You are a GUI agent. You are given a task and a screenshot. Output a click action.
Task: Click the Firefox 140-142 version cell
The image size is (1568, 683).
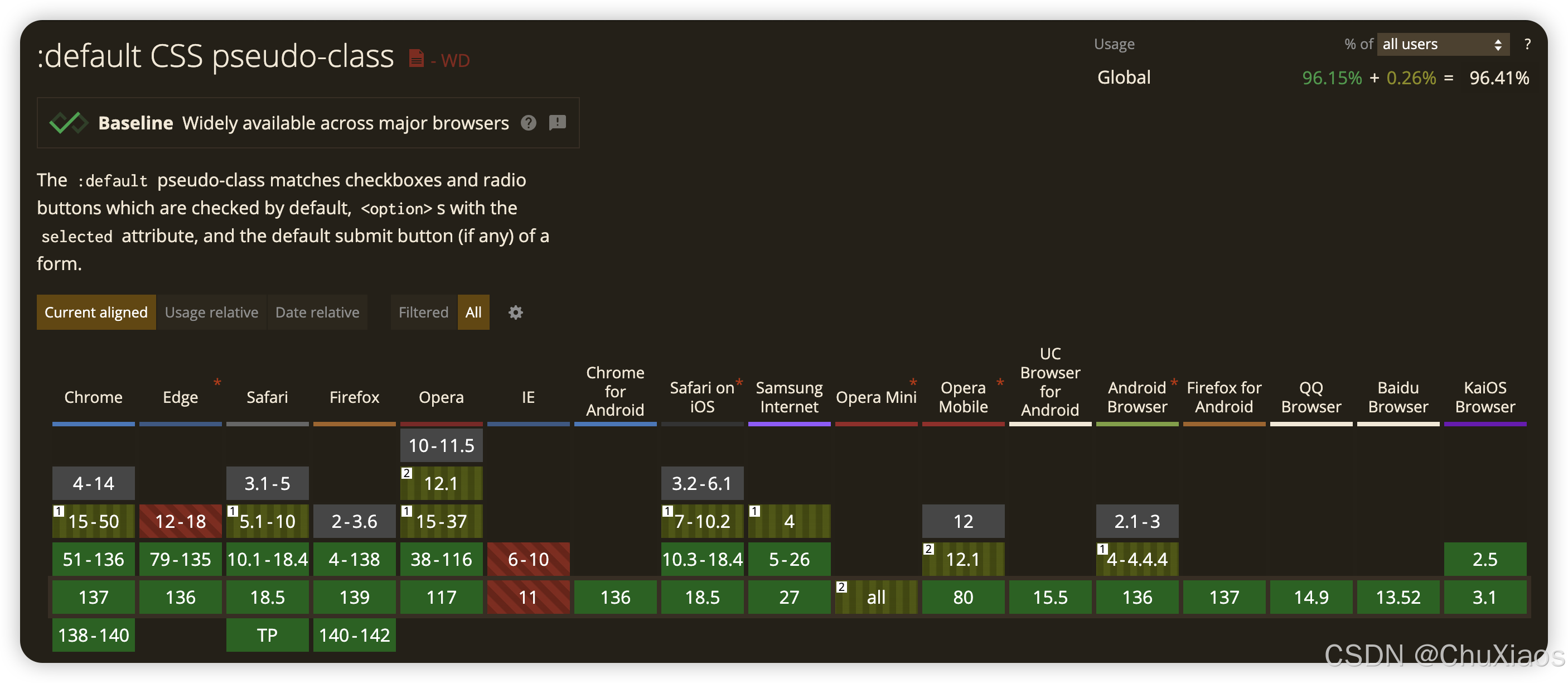coord(354,635)
